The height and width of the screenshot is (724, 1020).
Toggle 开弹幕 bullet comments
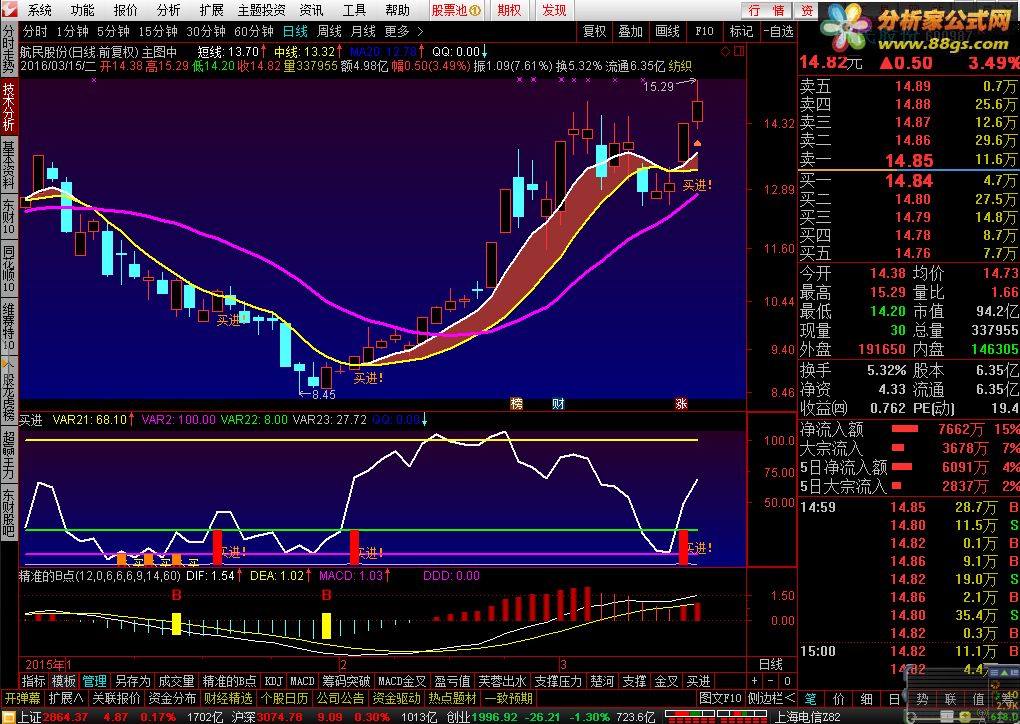click(x=21, y=699)
